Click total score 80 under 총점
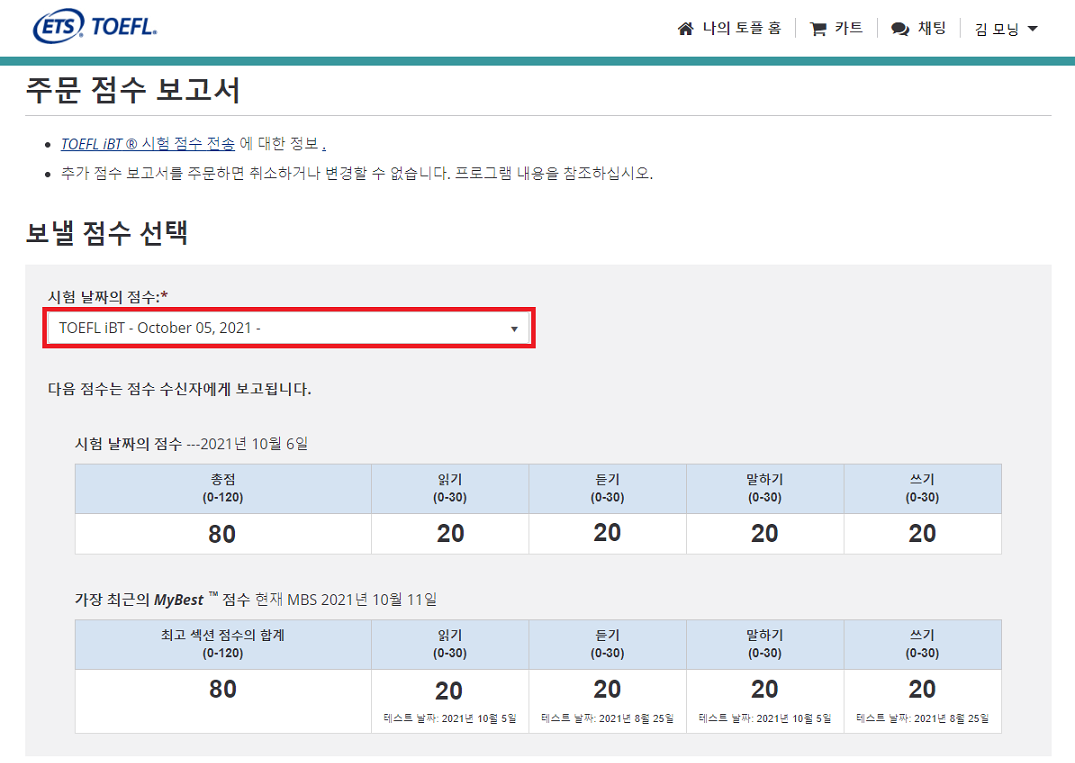 (x=222, y=534)
